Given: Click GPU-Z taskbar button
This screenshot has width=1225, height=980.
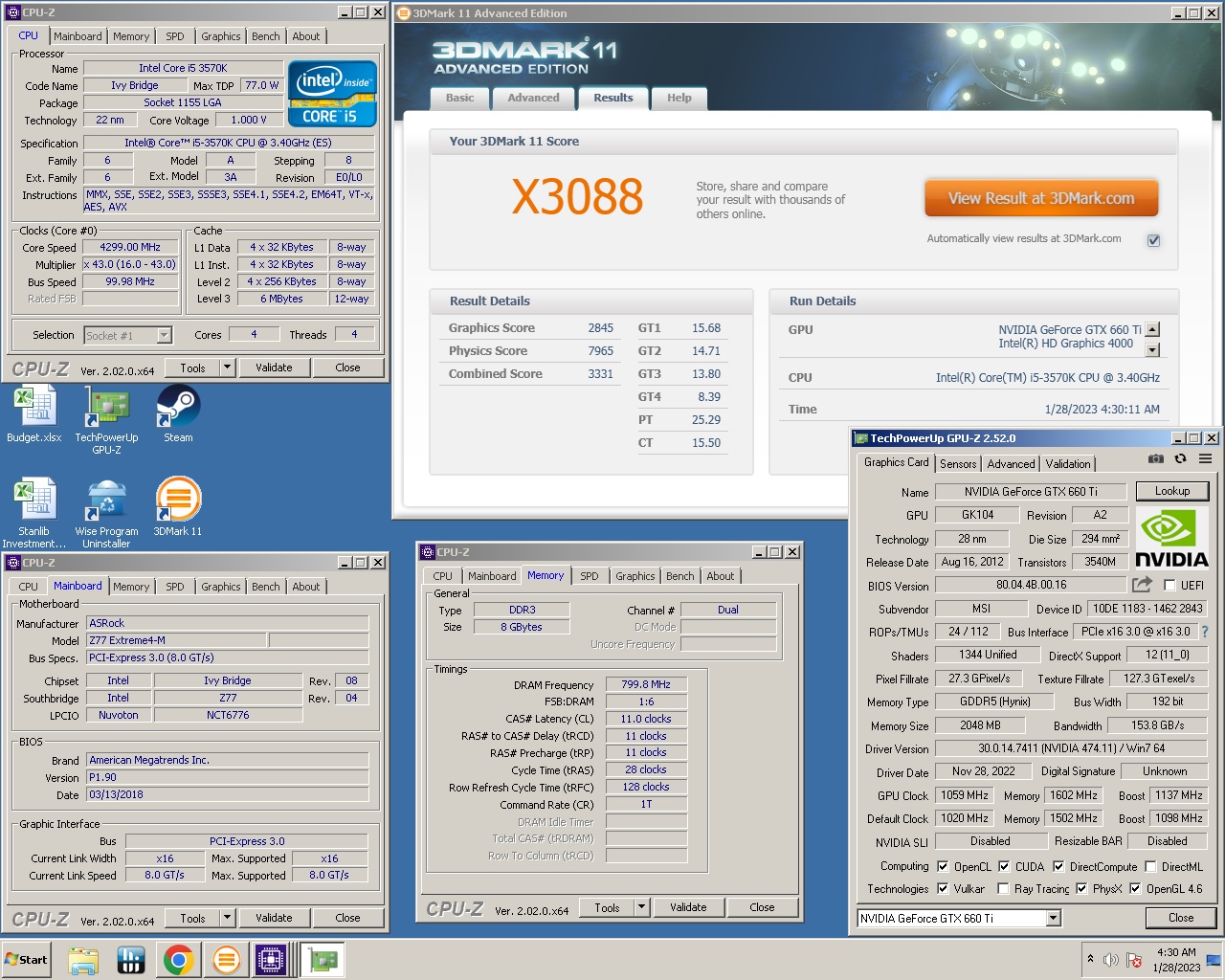Looking at the screenshot, I should click(323, 960).
